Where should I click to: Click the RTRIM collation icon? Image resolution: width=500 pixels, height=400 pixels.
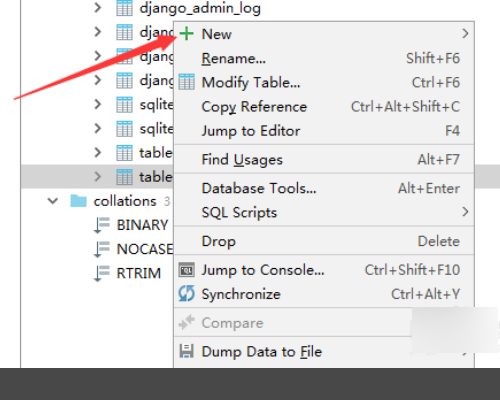[x=102, y=273]
